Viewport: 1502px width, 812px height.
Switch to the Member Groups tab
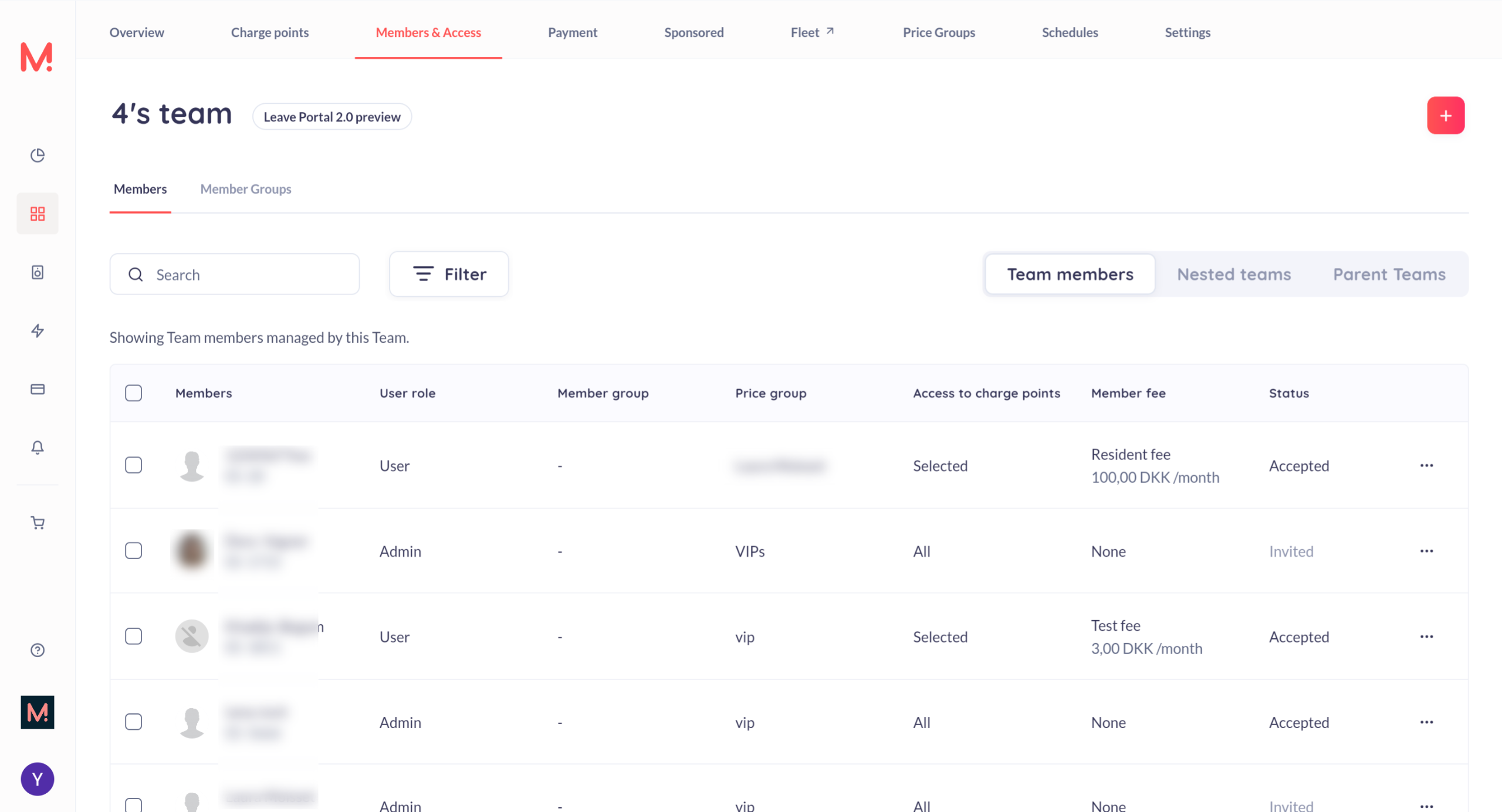pyautogui.click(x=246, y=189)
